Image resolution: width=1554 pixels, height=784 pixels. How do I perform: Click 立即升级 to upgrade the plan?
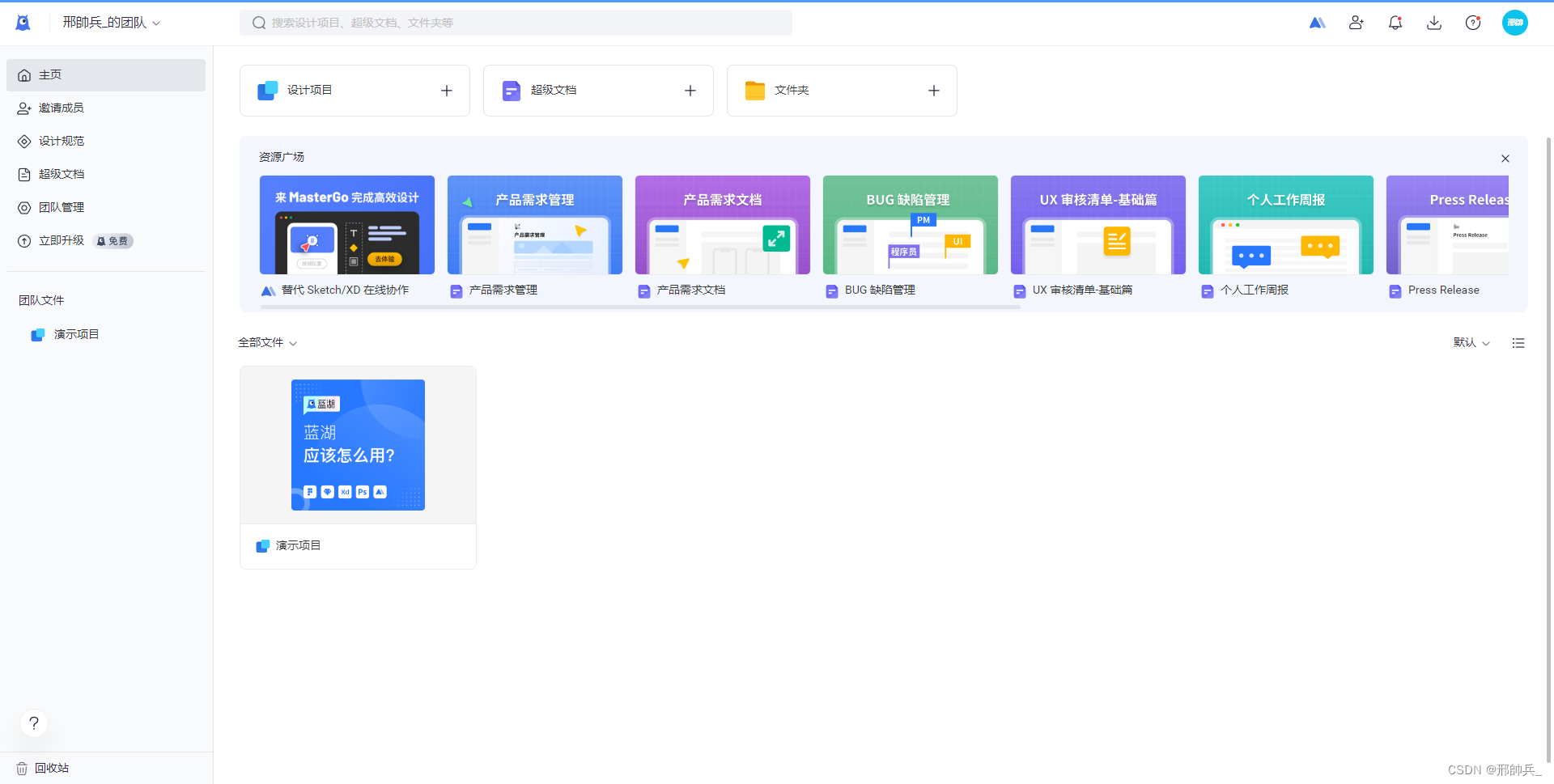61,240
